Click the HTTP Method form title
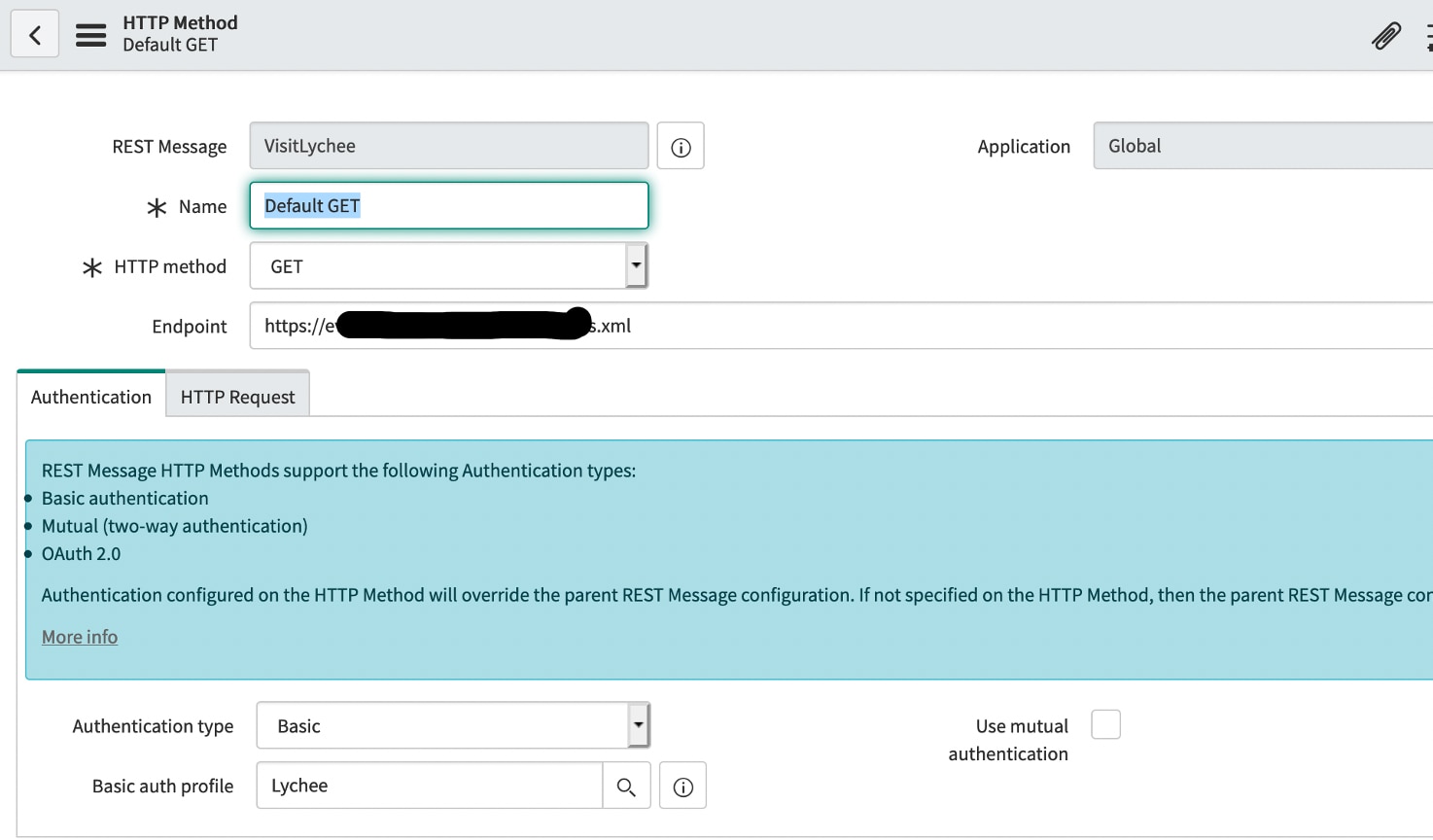This screenshot has height=840, width=1433. [180, 22]
